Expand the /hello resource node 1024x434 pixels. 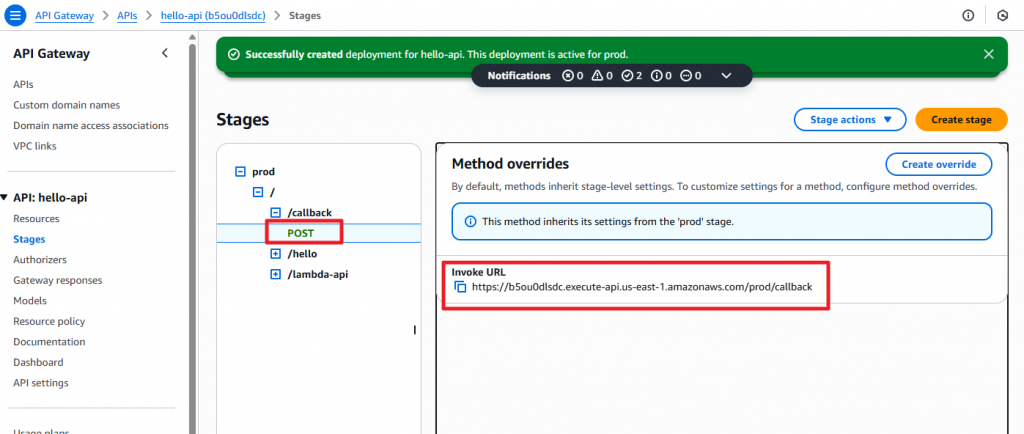tap(275, 254)
